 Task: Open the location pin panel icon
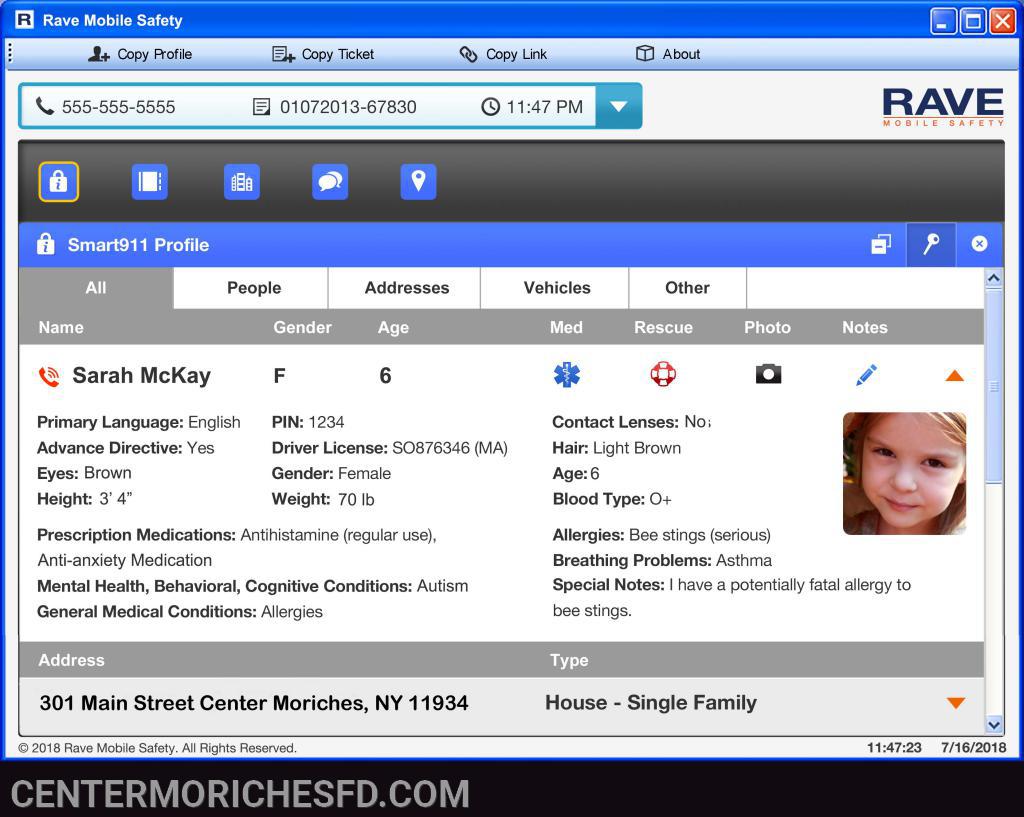point(418,182)
